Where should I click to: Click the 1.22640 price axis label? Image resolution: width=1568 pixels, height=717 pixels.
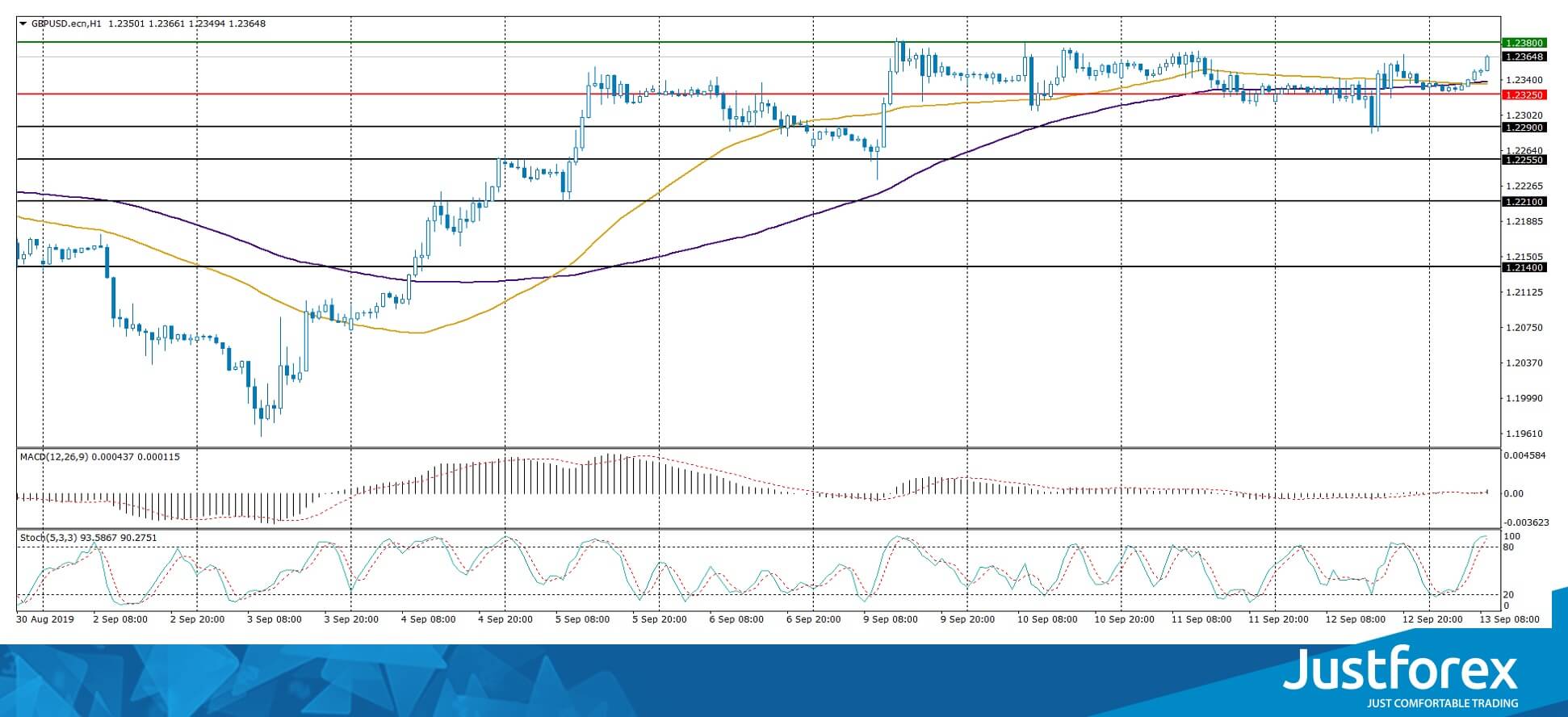pos(1524,150)
